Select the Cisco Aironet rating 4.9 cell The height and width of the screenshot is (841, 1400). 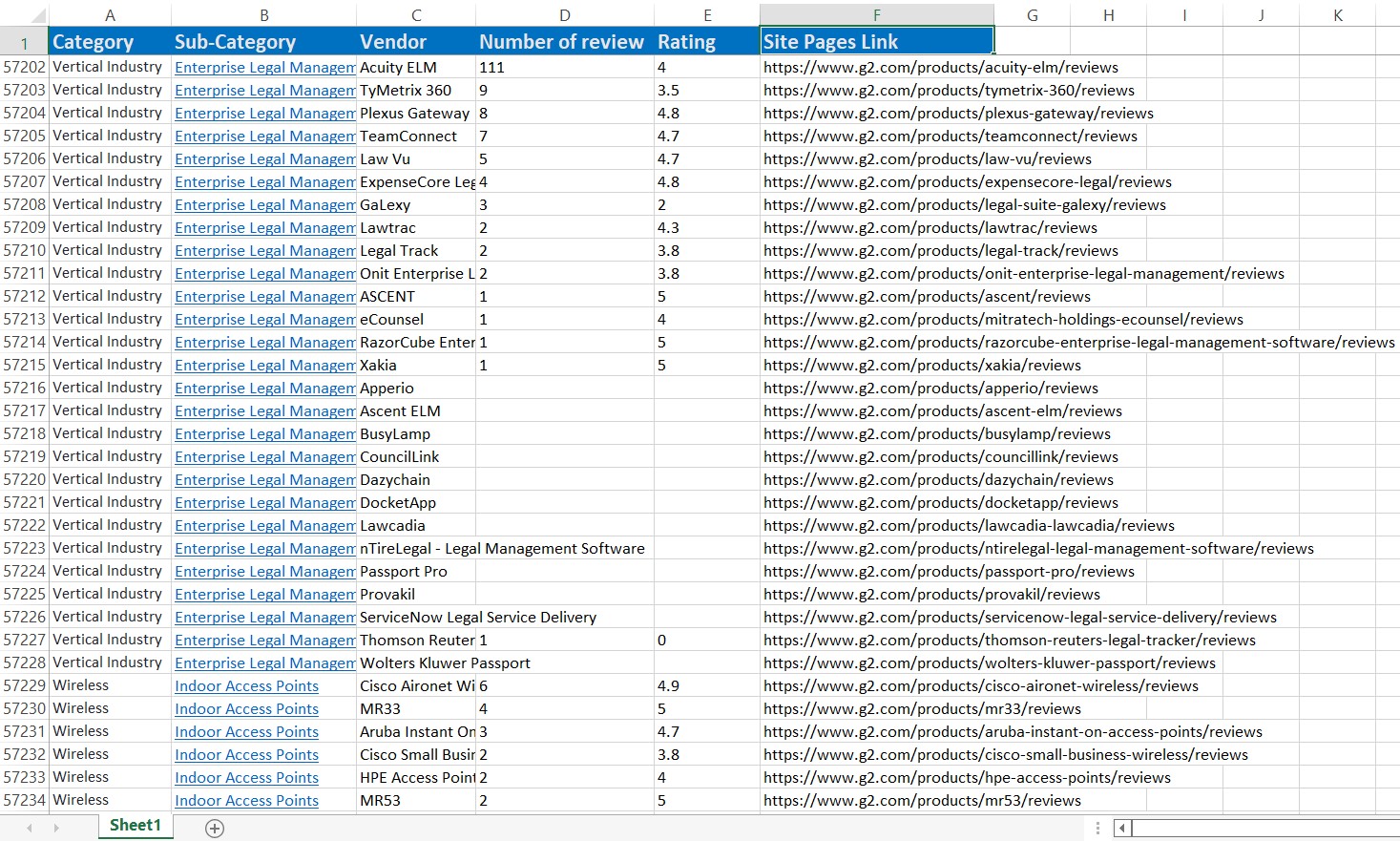pyautogui.click(x=706, y=686)
